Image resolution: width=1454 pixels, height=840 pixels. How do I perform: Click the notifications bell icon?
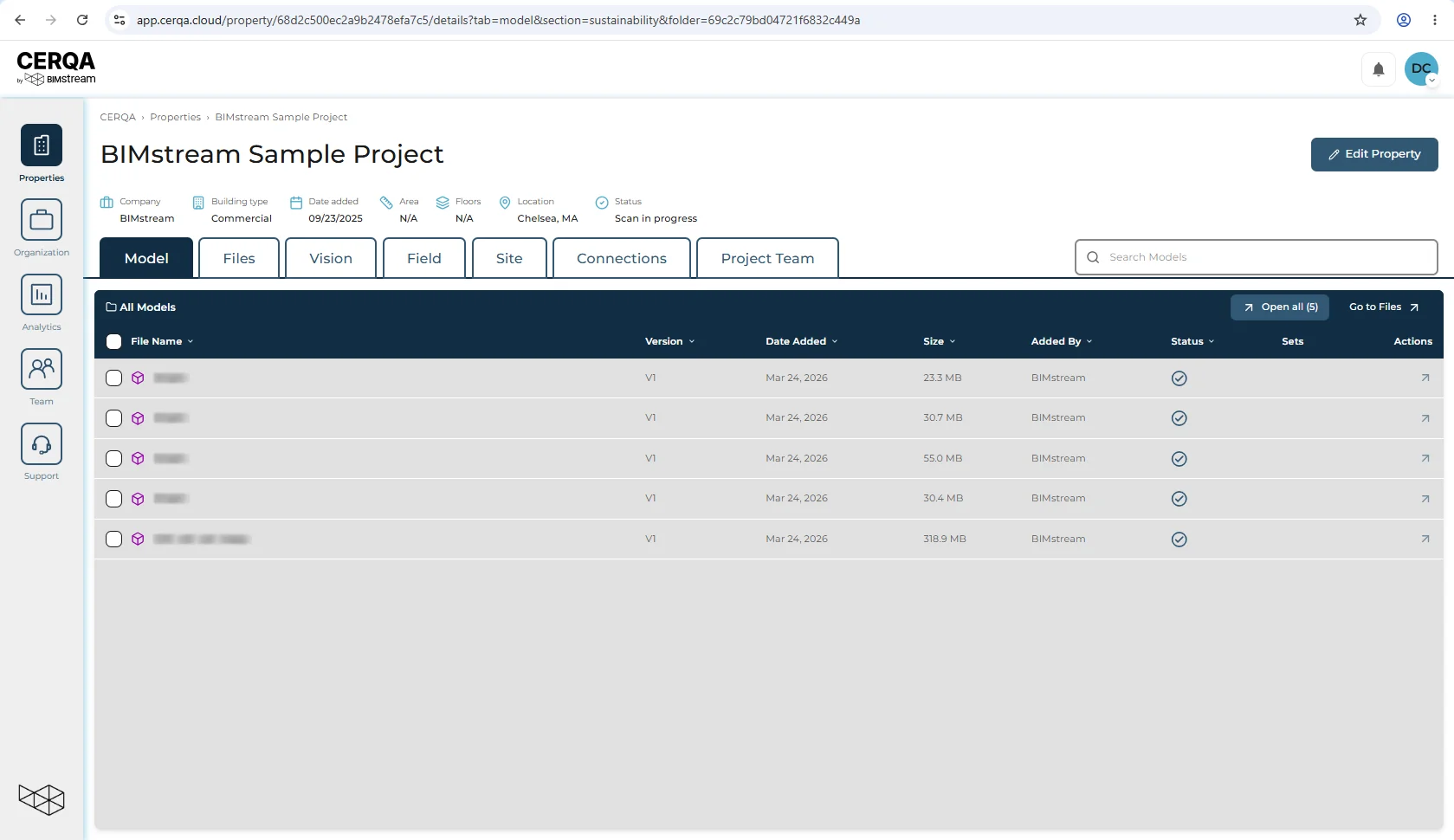(1379, 69)
